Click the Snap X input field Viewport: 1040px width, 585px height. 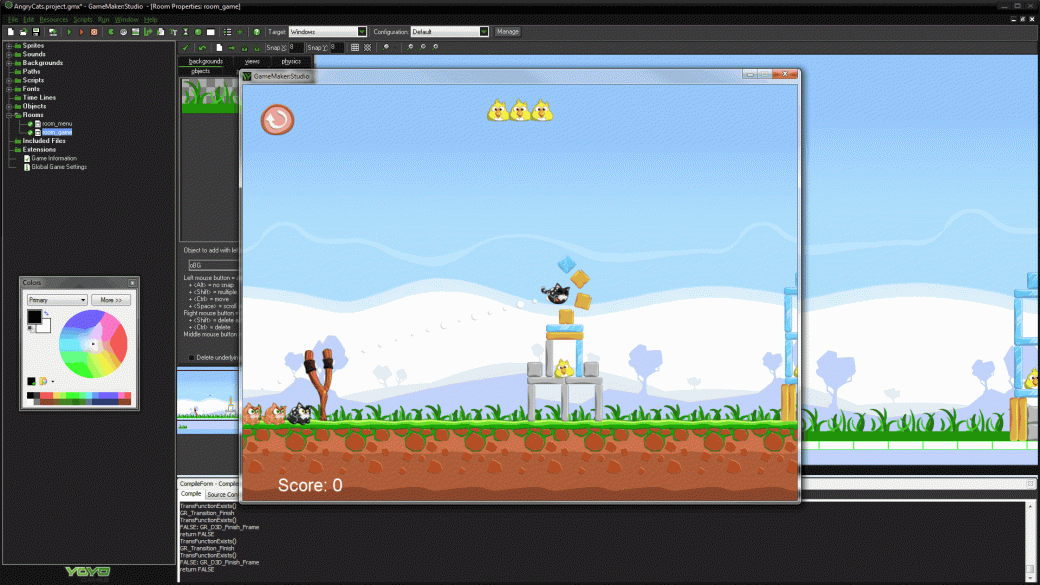(296, 48)
